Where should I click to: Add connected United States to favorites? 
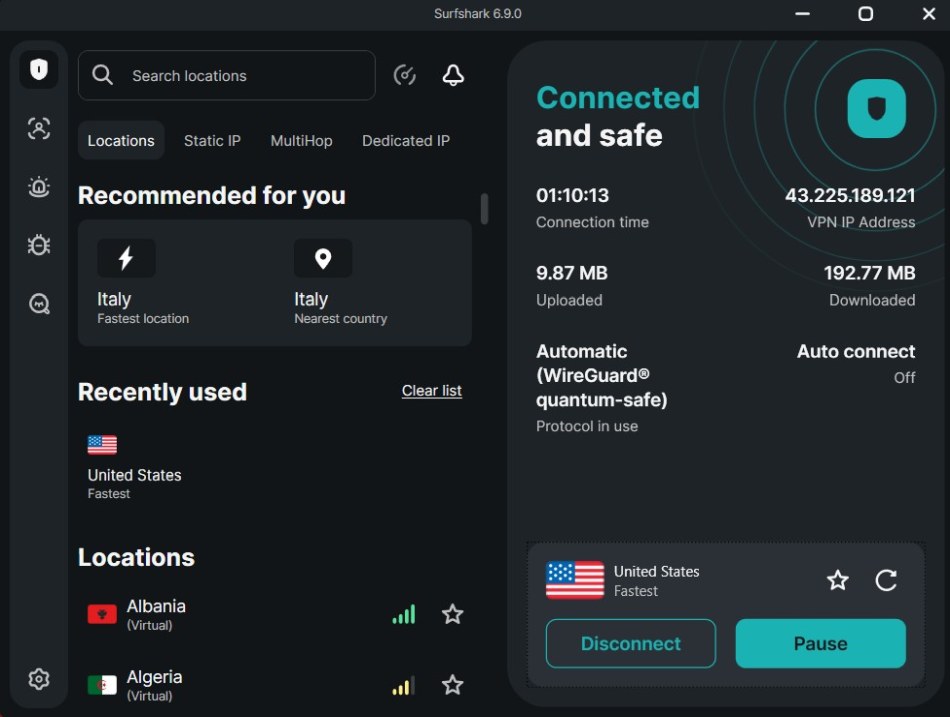pyautogui.click(x=838, y=580)
